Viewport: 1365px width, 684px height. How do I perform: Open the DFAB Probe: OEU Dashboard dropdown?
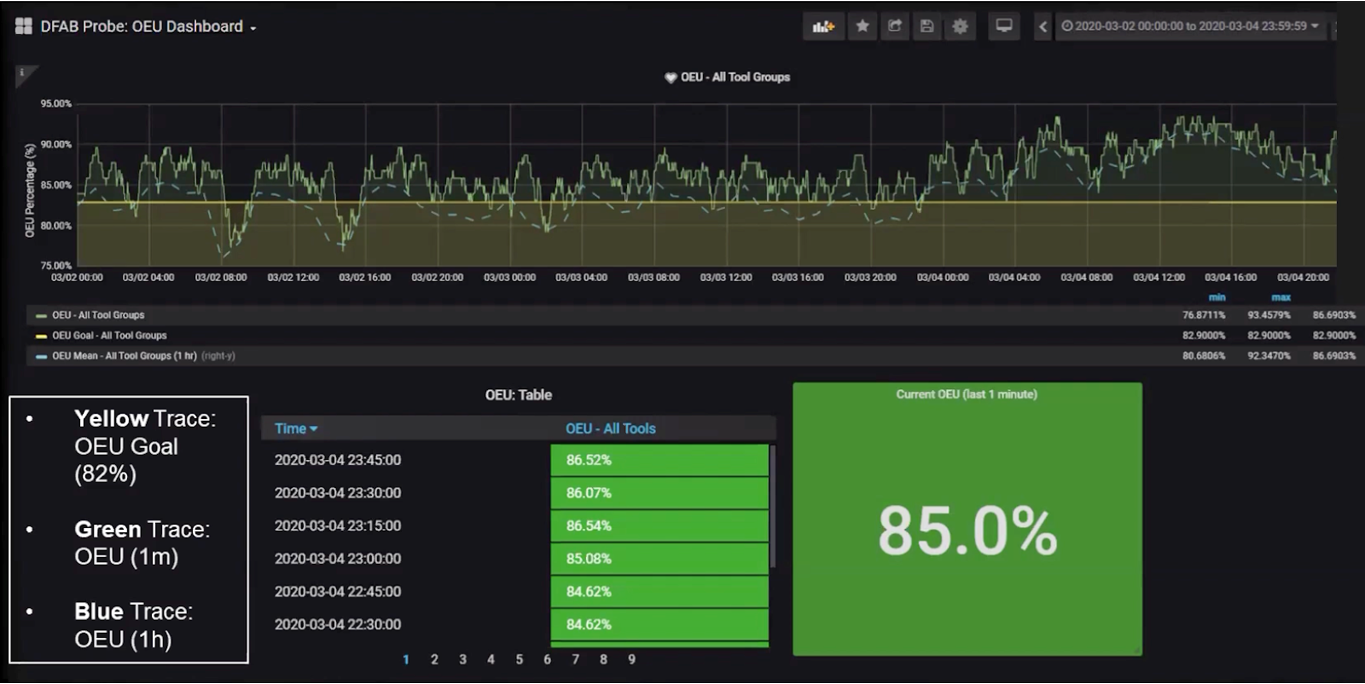(x=148, y=26)
